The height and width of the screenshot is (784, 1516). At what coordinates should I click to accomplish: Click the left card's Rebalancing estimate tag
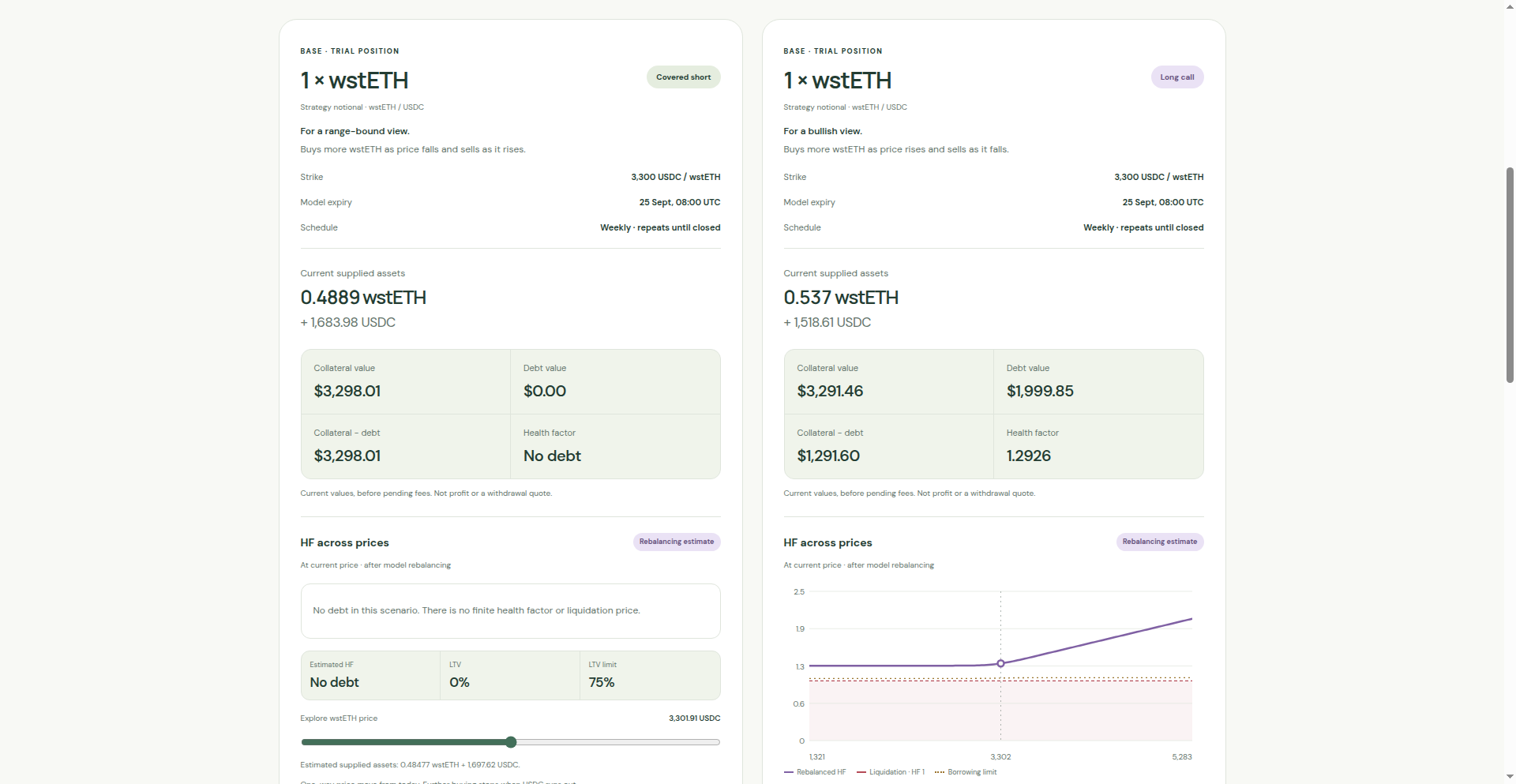pos(677,542)
